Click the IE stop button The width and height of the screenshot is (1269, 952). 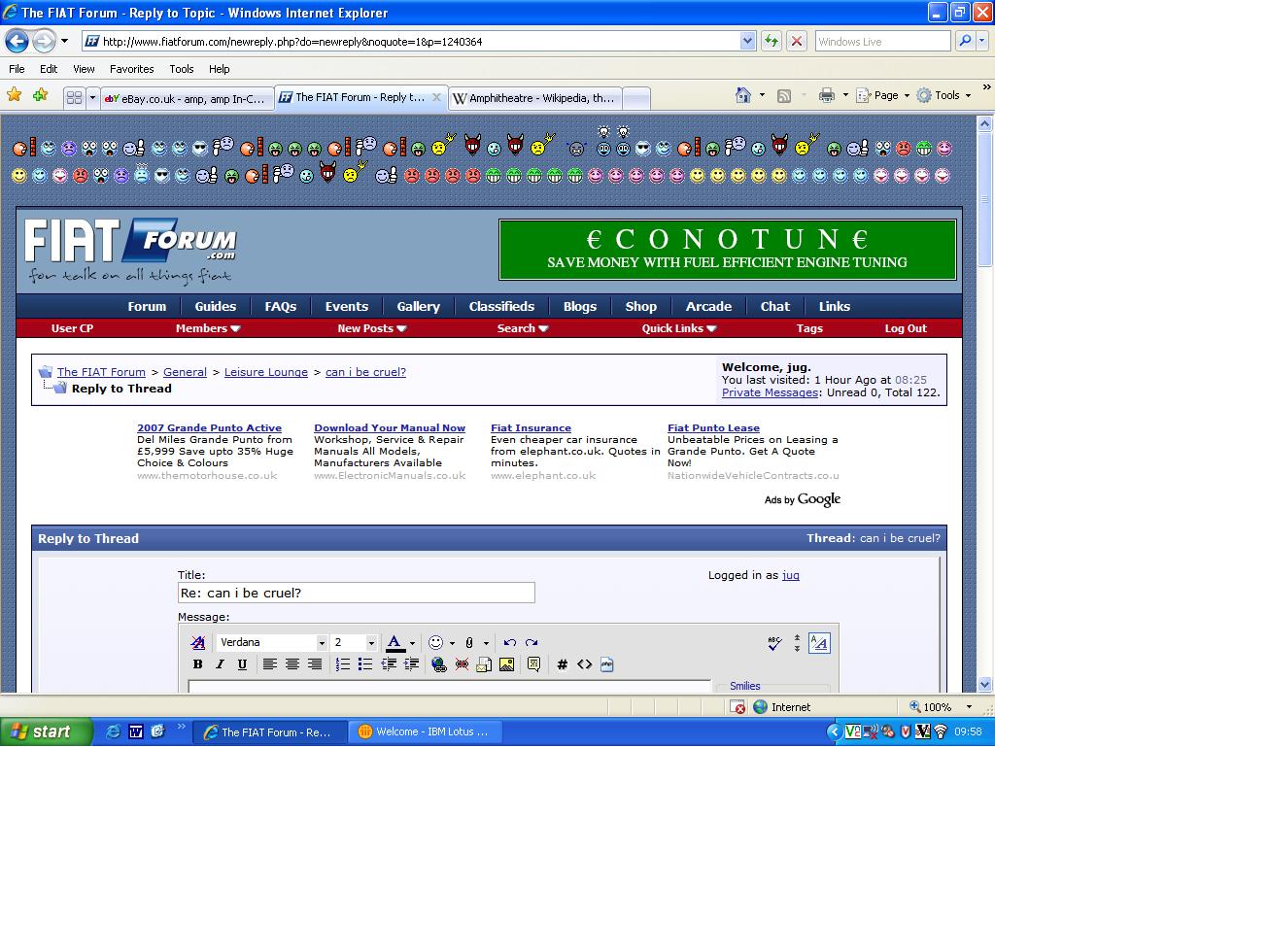click(x=797, y=41)
